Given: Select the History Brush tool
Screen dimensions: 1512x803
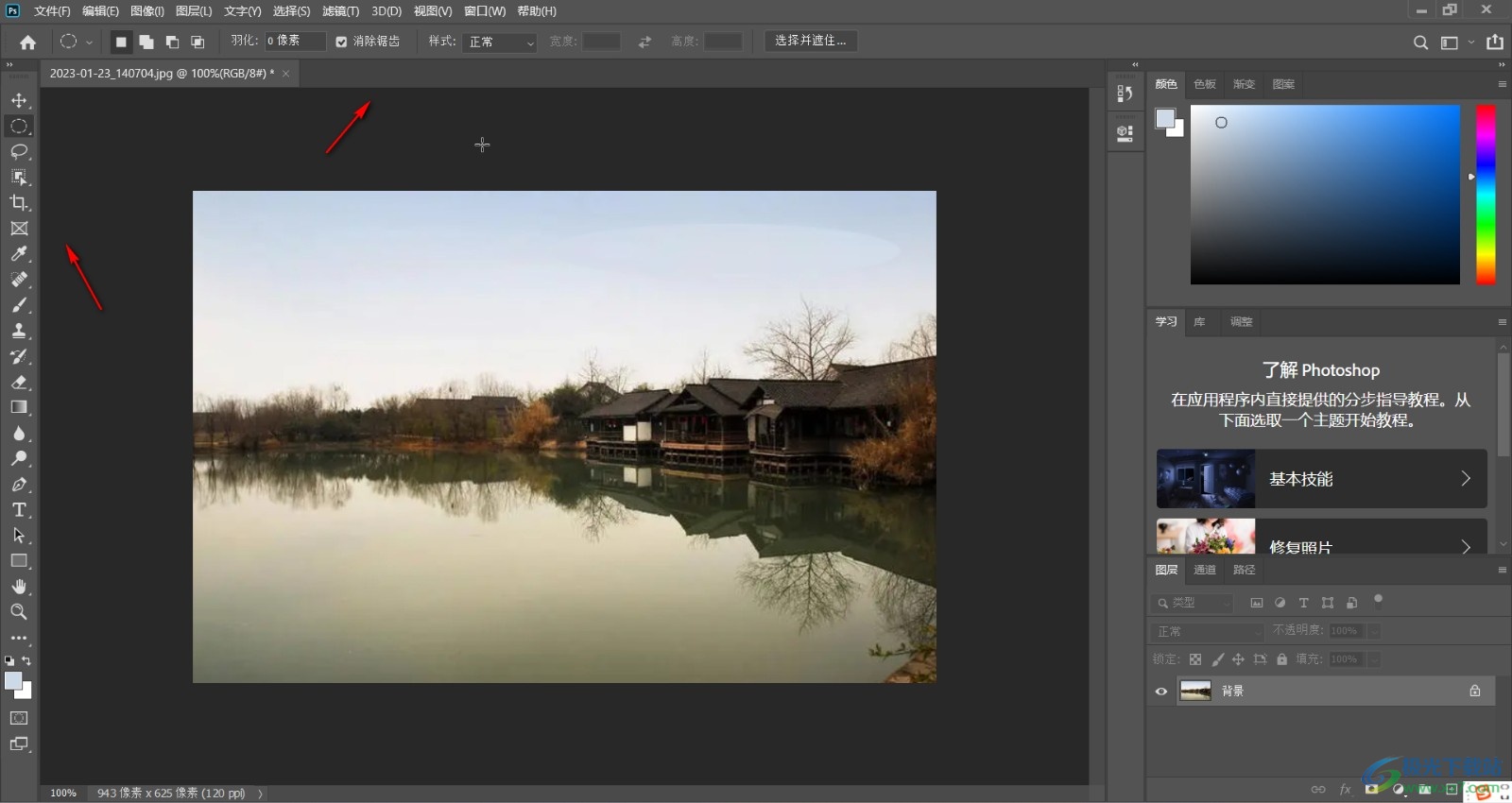Looking at the screenshot, I should coord(19,356).
